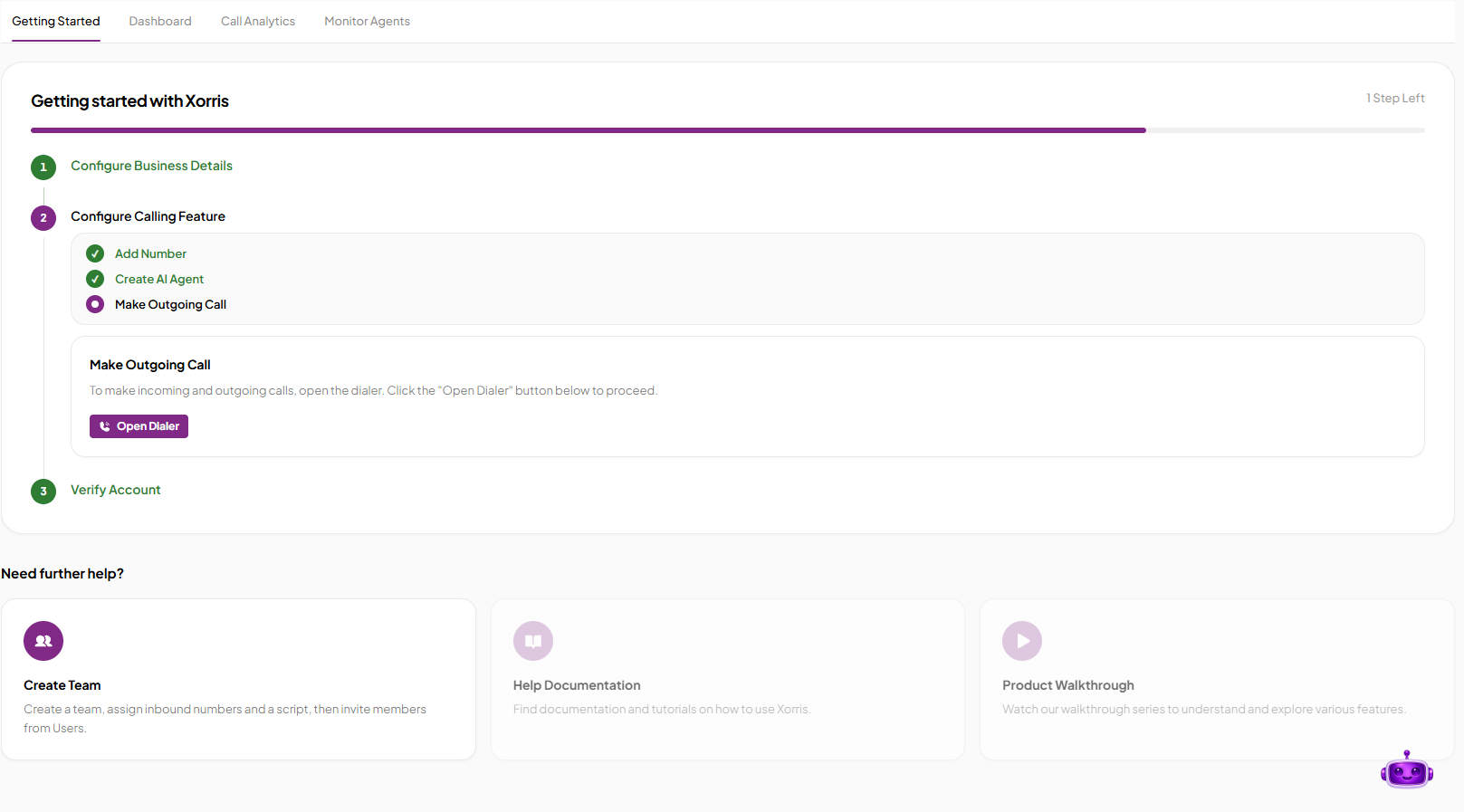
Task: Open the Add Number sub-step
Action: (x=150, y=253)
